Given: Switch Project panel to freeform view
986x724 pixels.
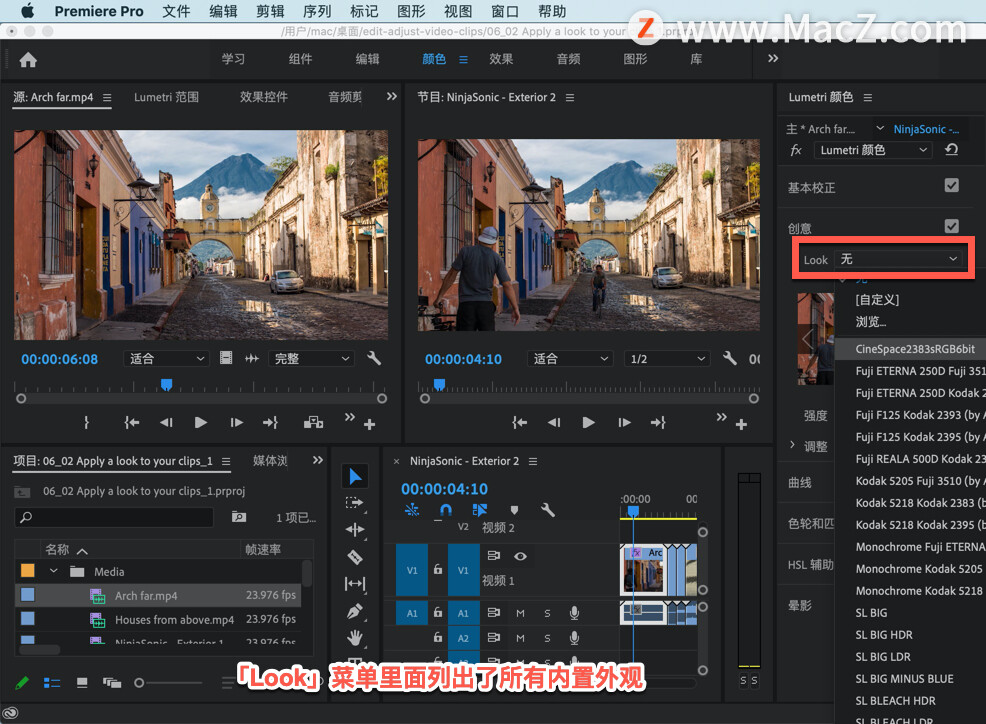Looking at the screenshot, I should tap(112, 682).
